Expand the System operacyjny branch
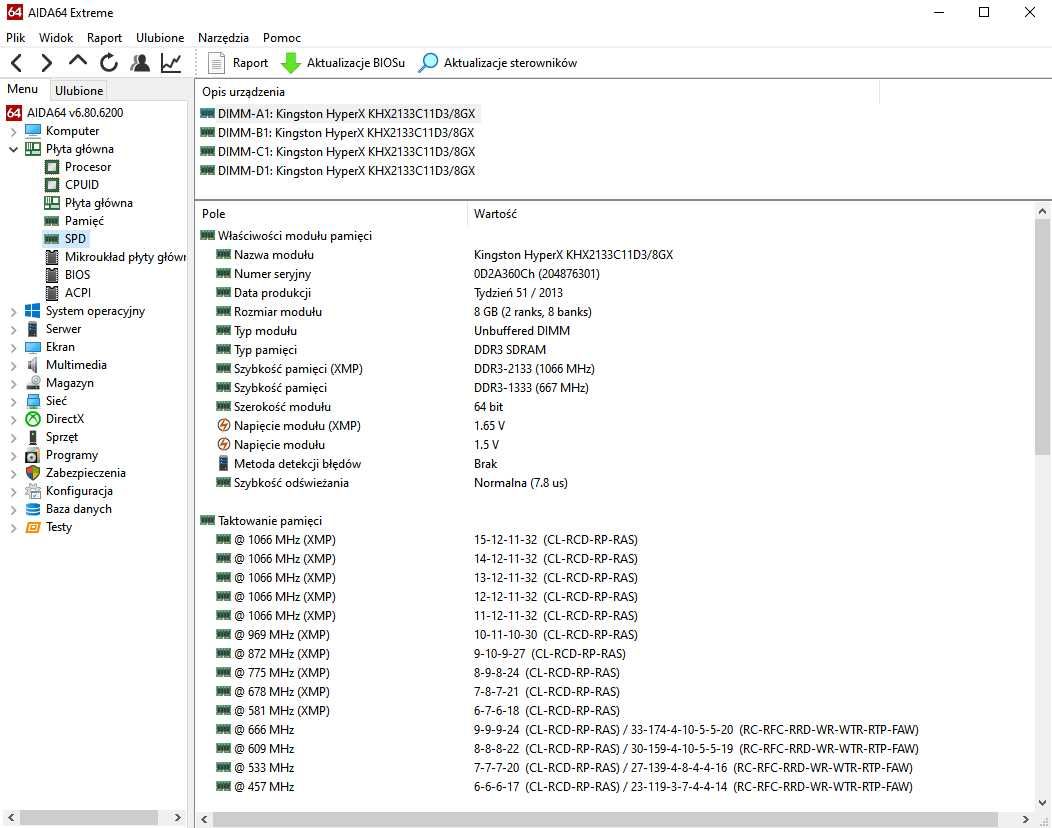 (x=13, y=311)
